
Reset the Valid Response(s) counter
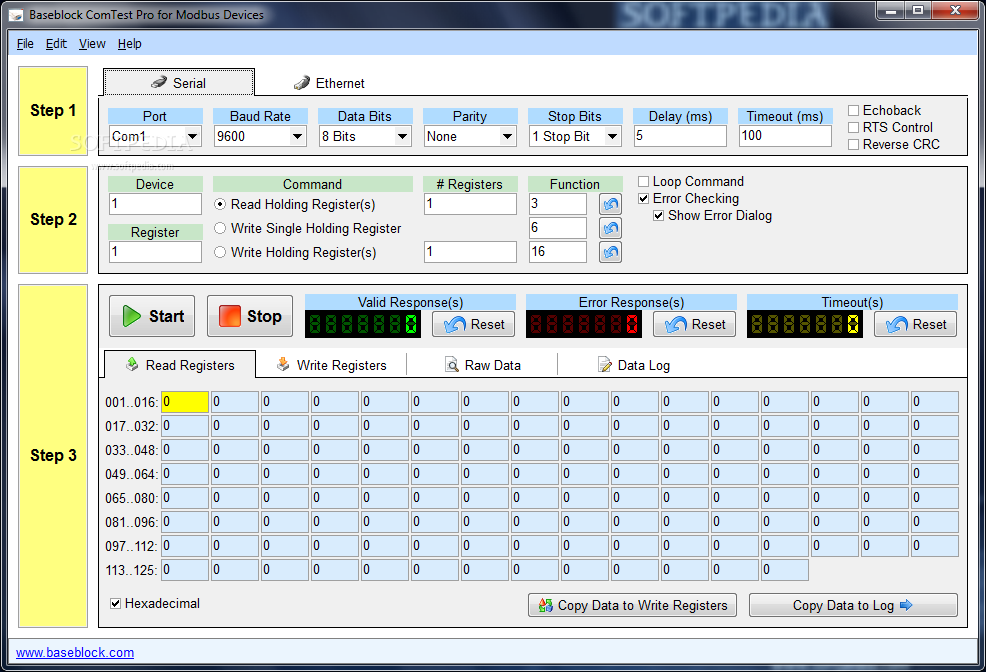pyautogui.click(x=474, y=324)
